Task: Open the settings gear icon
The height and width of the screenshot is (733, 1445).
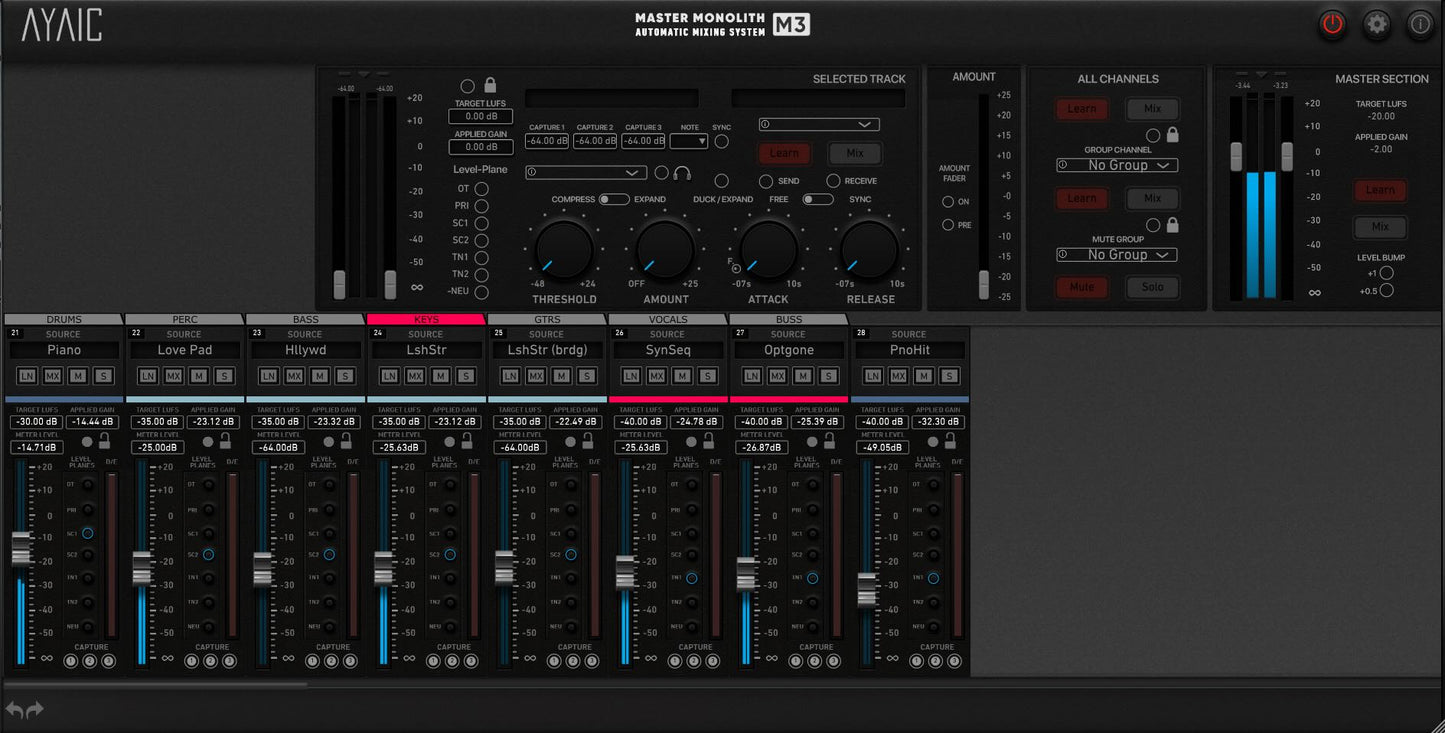Action: 1376,24
